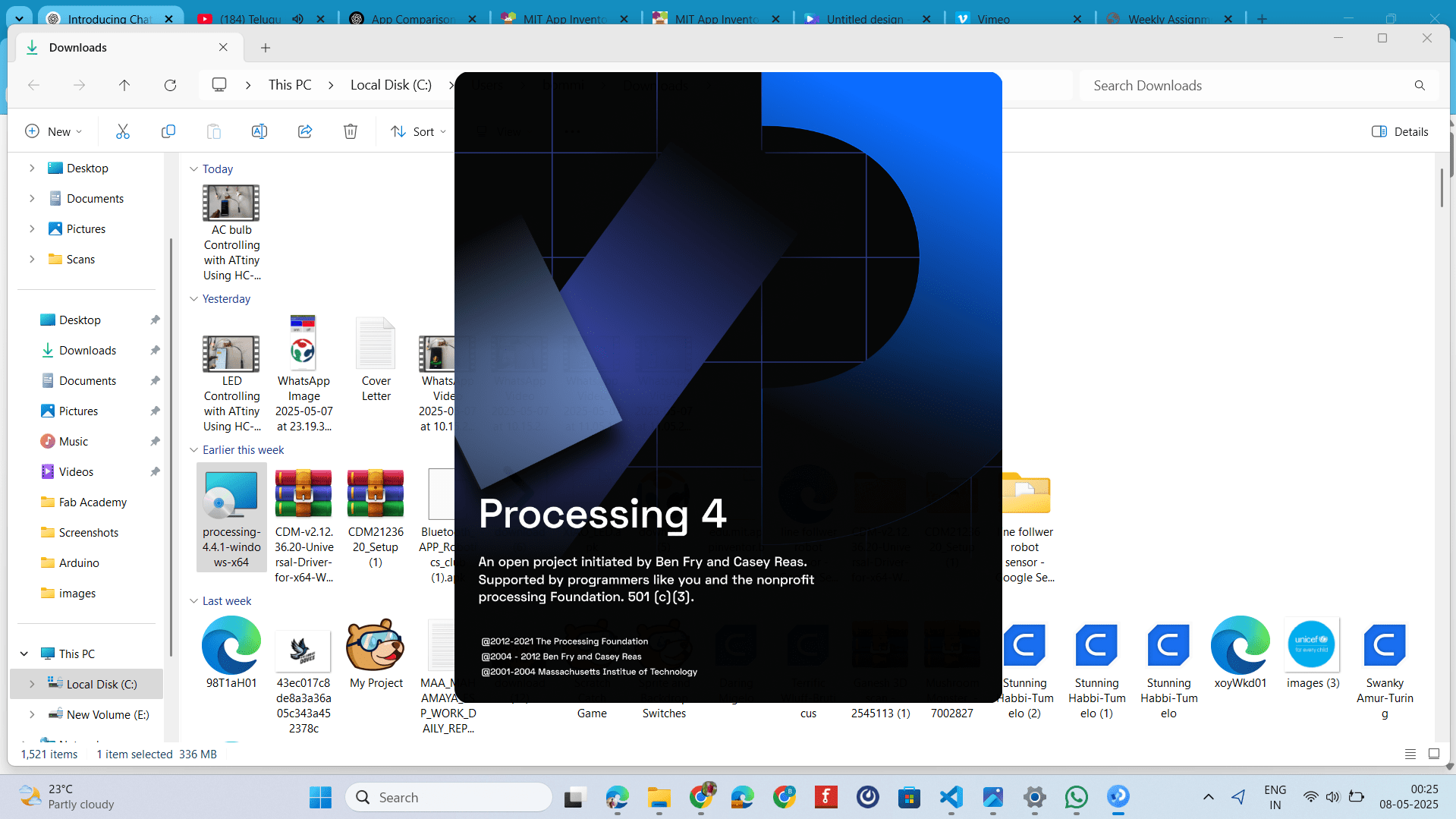Viewport: 1456px width, 819px height.
Task: Open File Explorer from the taskbar
Action: click(x=659, y=797)
